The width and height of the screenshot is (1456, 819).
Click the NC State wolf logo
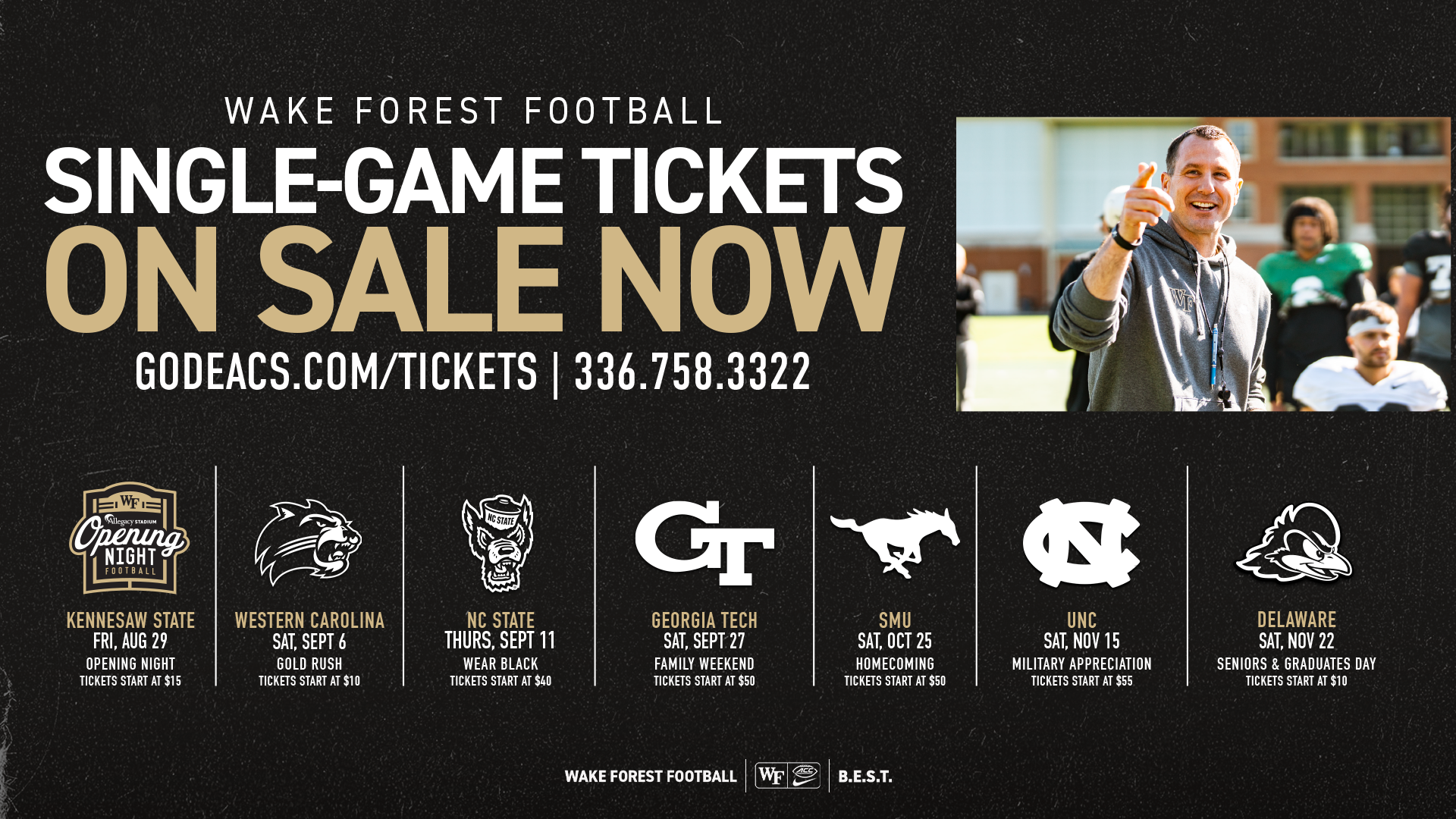pyautogui.click(x=497, y=542)
